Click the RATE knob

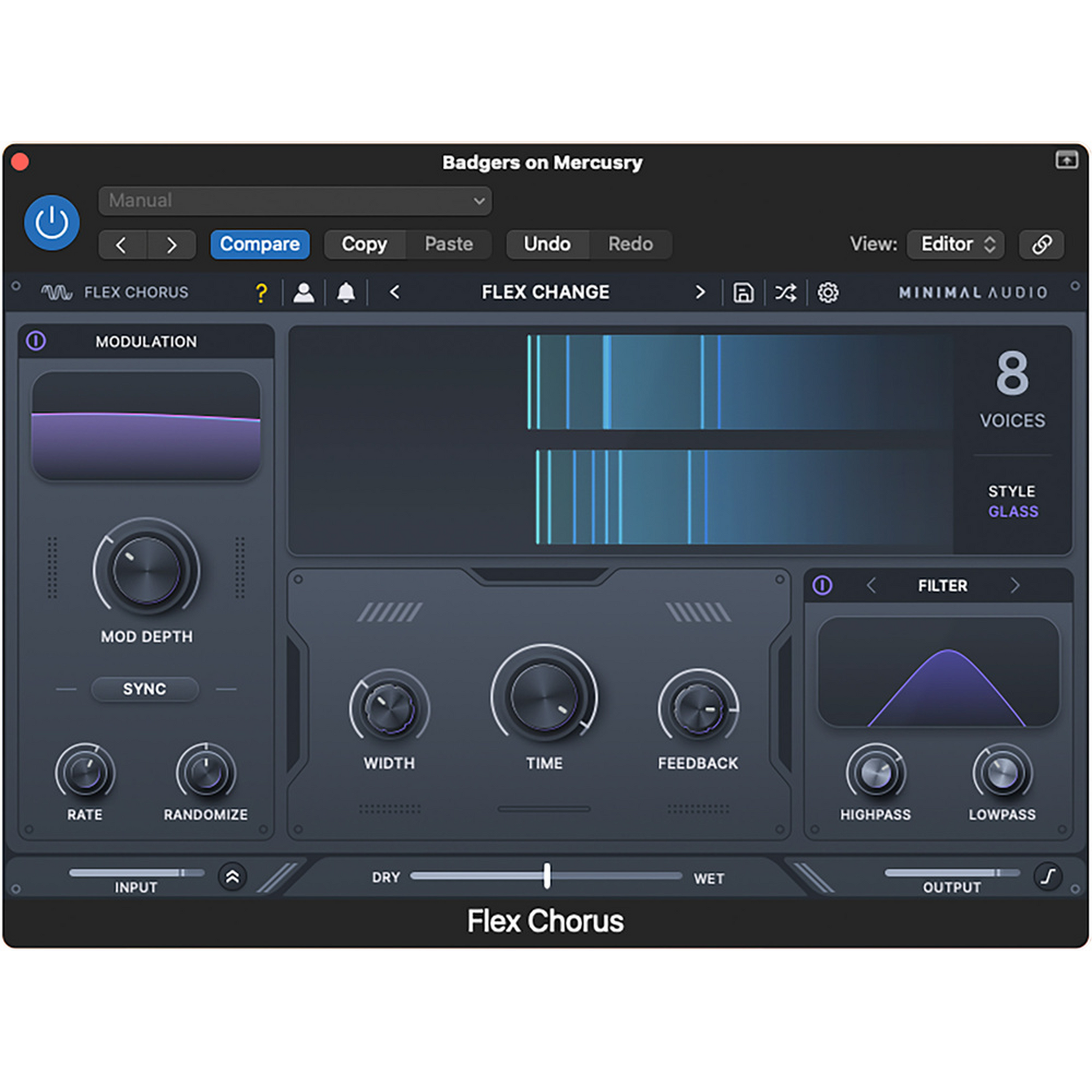tap(85, 773)
